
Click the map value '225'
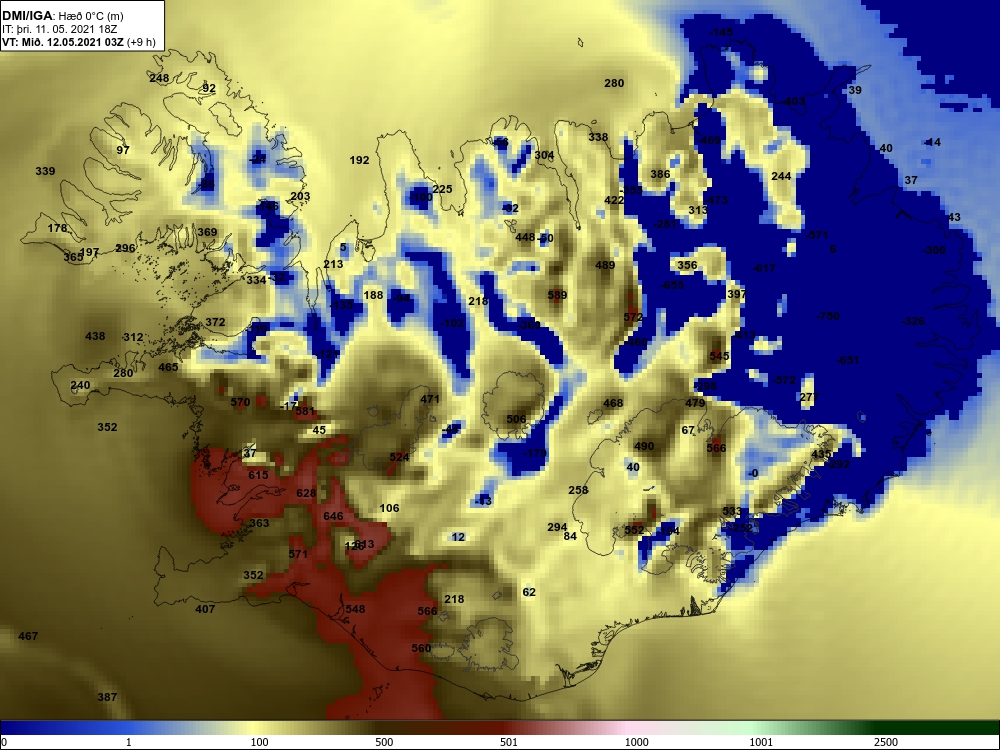(x=443, y=189)
